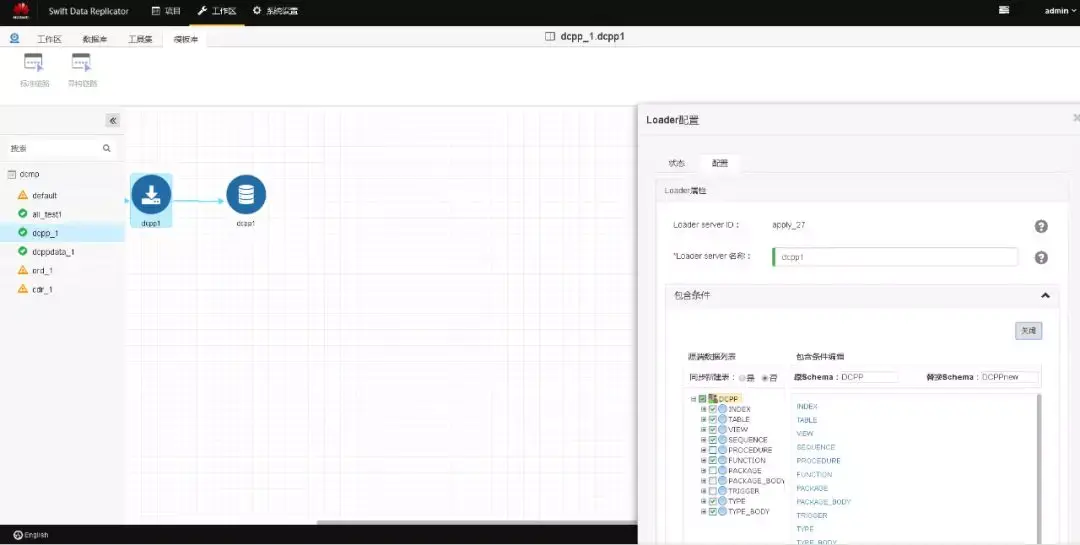Click VIEW in the 包含条件编辑 list
The height and width of the screenshot is (545, 1080).
click(805, 433)
